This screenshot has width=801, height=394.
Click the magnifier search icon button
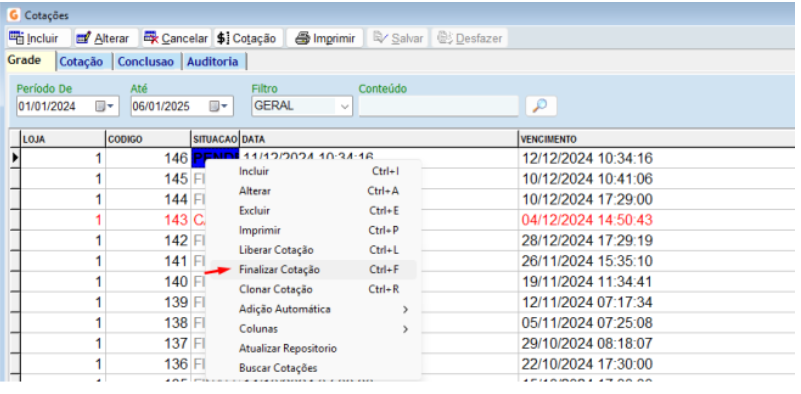pyautogui.click(x=540, y=106)
